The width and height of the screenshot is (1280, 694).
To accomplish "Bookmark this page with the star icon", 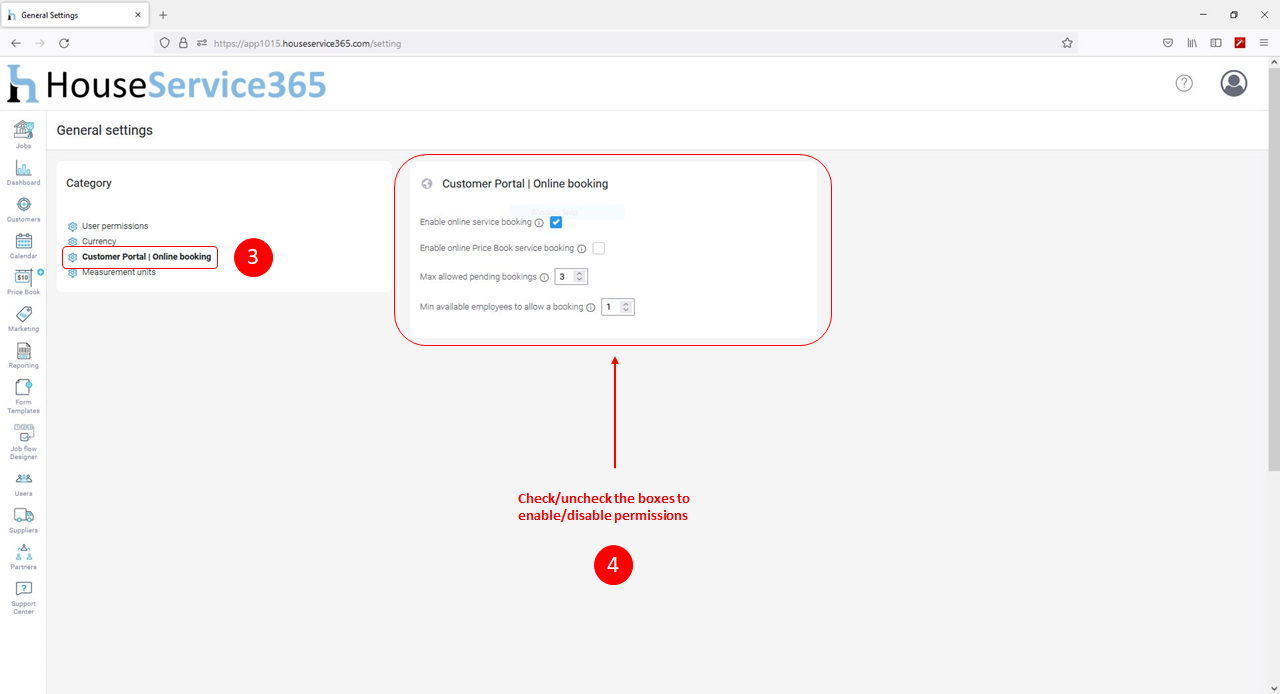I will 1067,43.
